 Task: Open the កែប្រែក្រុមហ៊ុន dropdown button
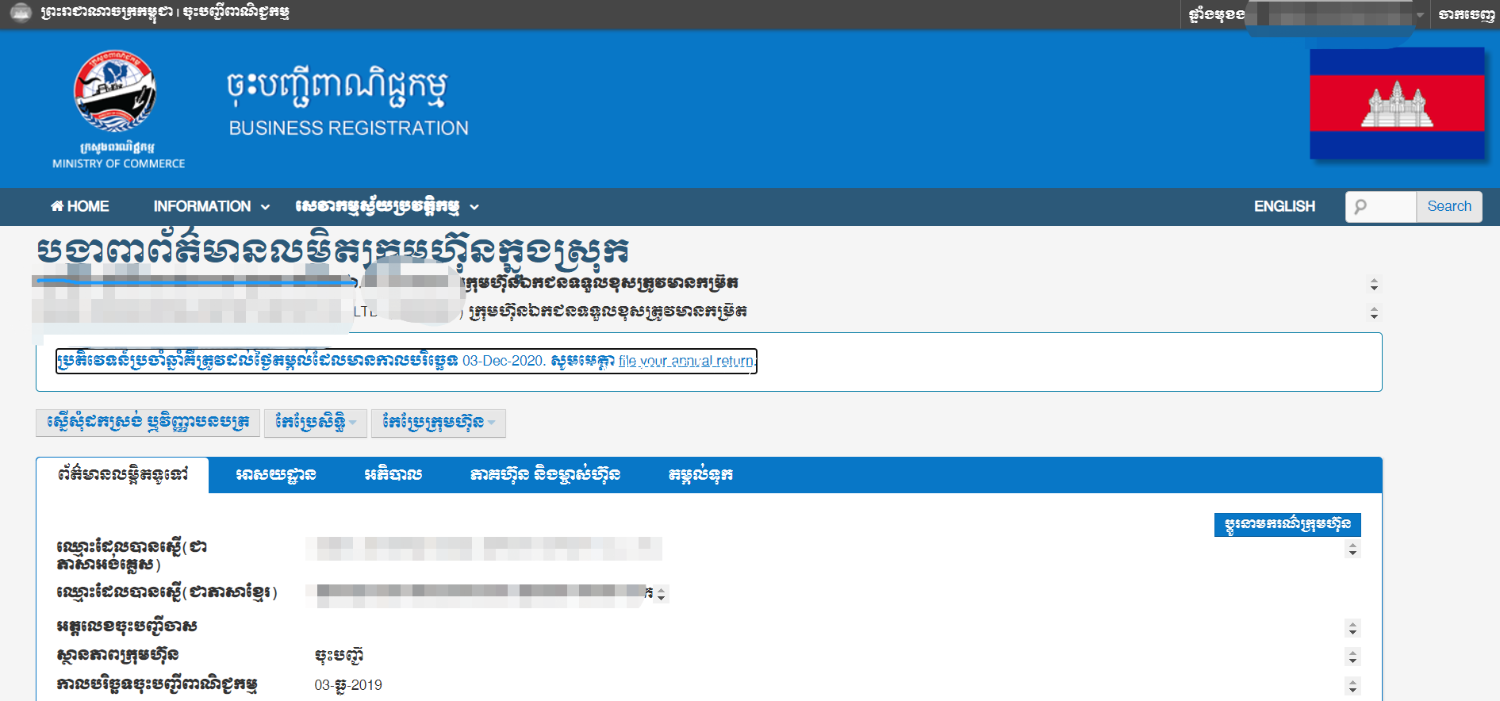(x=437, y=423)
